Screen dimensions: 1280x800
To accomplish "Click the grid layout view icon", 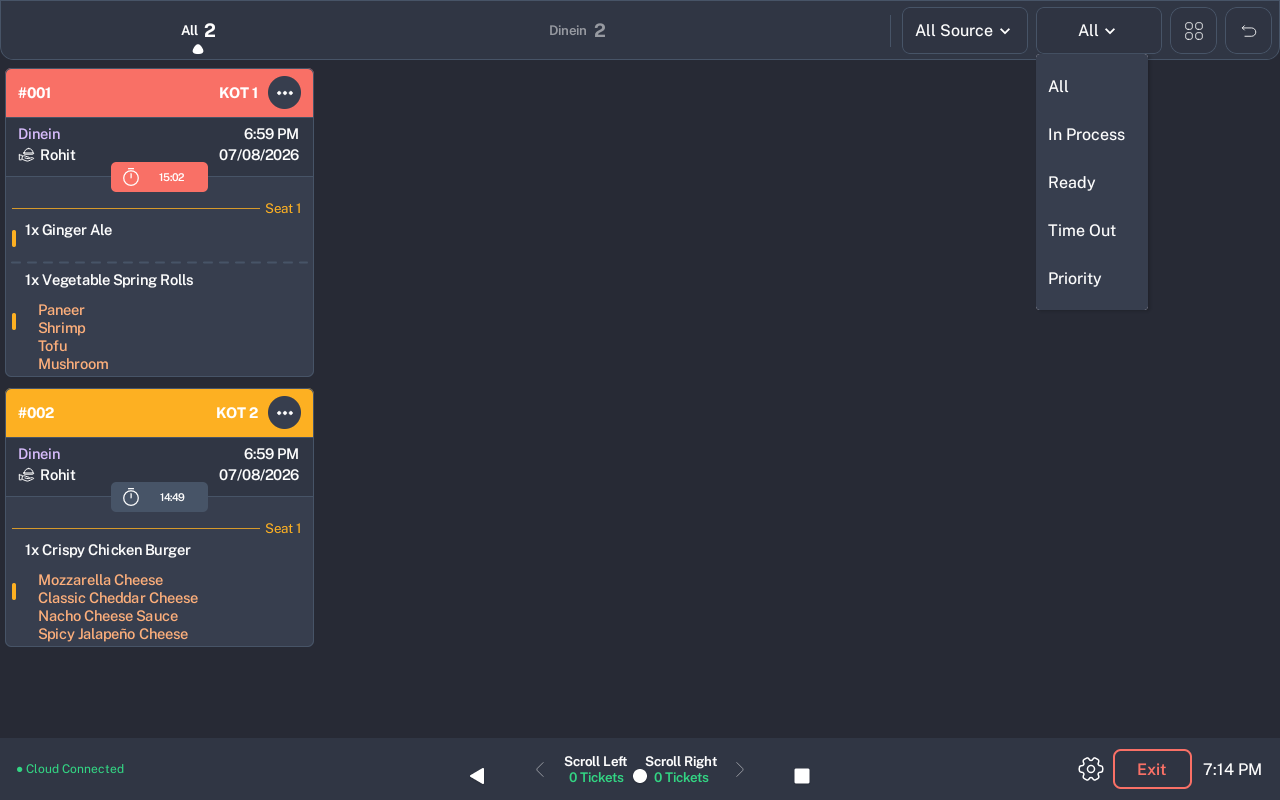I will pos(1193,31).
